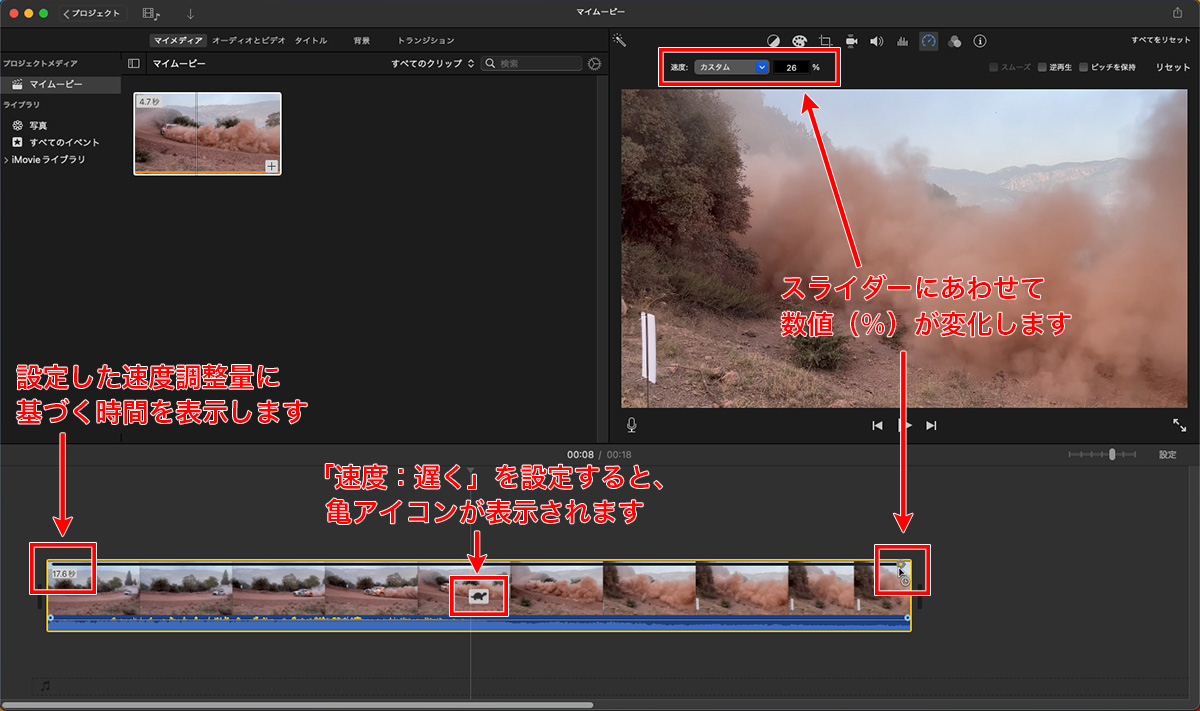Open the clip filter and audio effects icon
The width and height of the screenshot is (1200, 711).
coord(954,41)
